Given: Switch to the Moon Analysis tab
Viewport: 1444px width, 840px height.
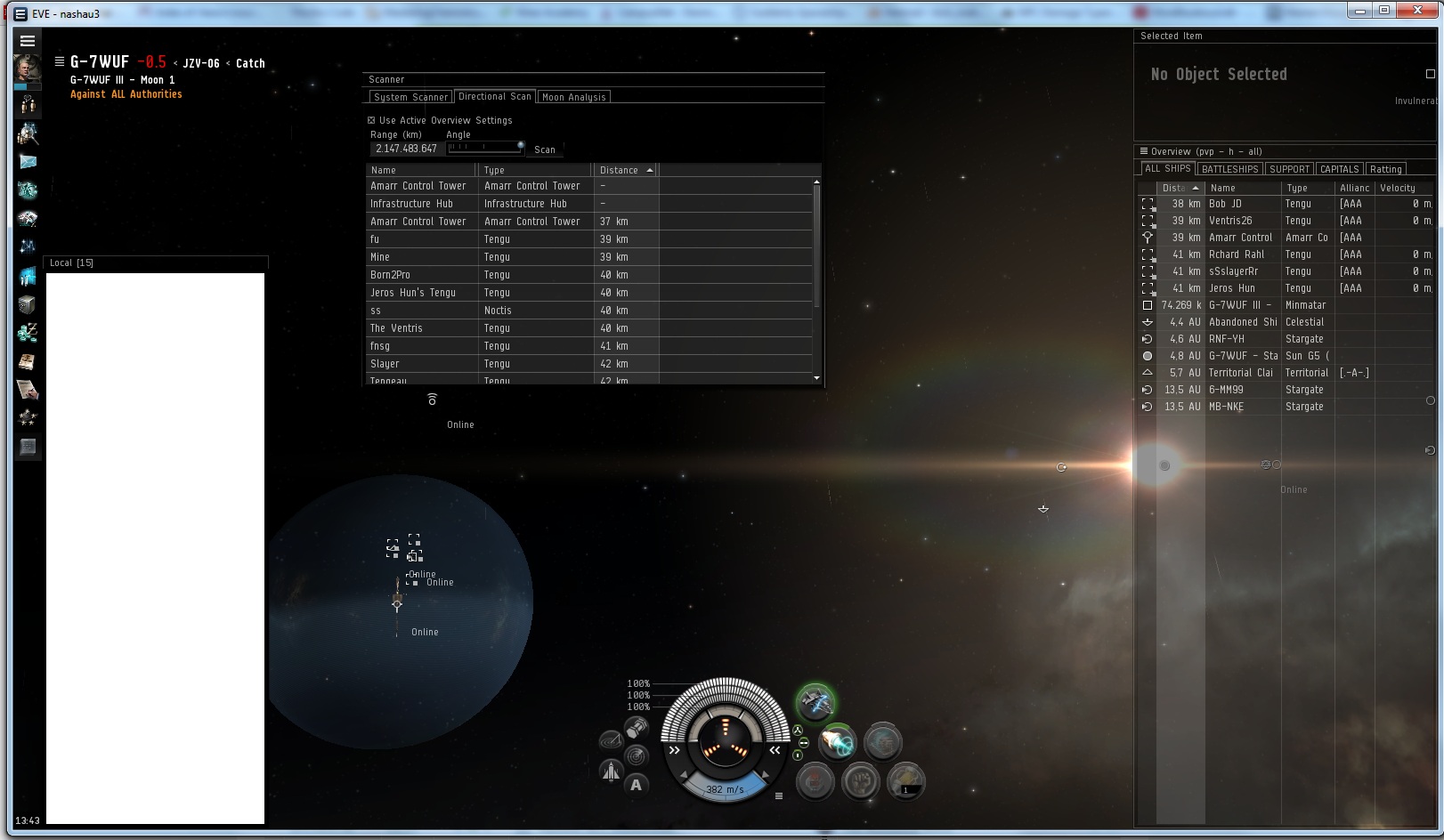Looking at the screenshot, I should click(x=574, y=97).
